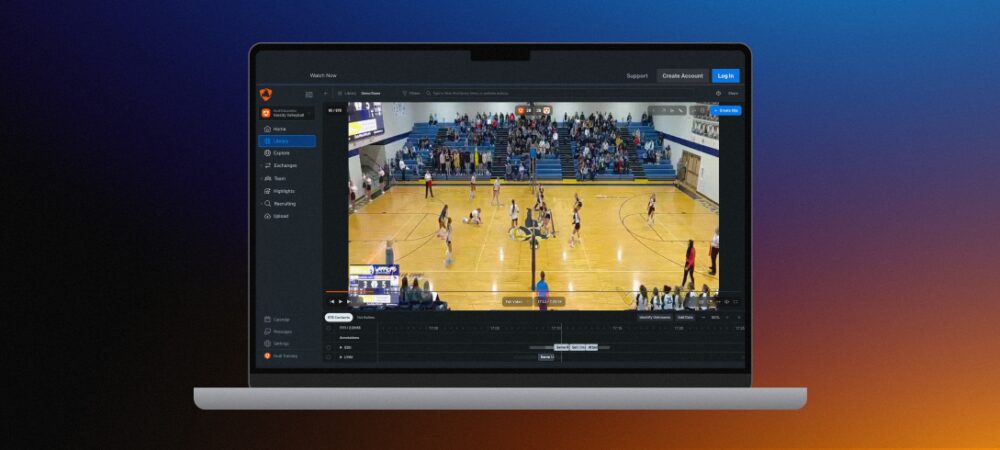
Task: Open the team switcher for Varsity Volleyball
Action: point(286,113)
